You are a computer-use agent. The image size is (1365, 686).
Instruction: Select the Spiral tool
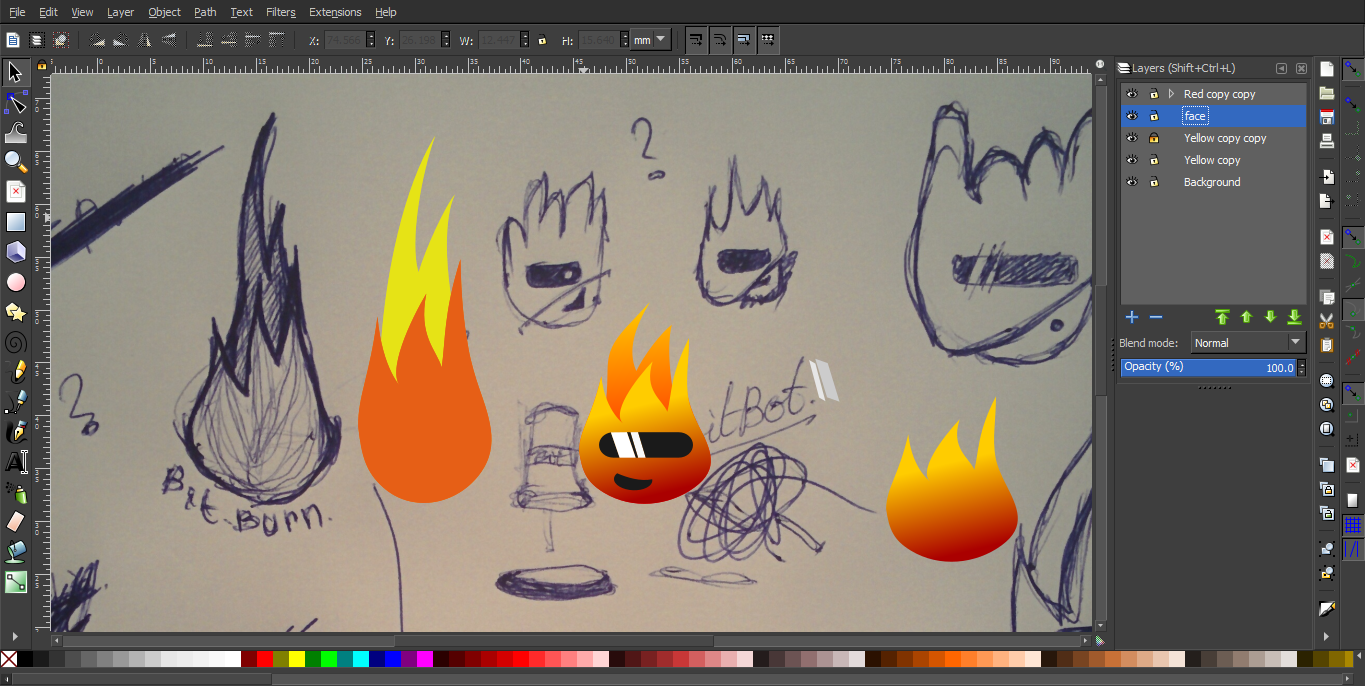click(16, 342)
